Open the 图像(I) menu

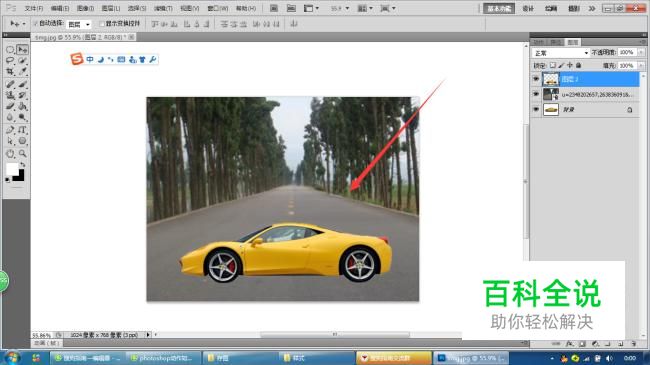pos(85,8)
